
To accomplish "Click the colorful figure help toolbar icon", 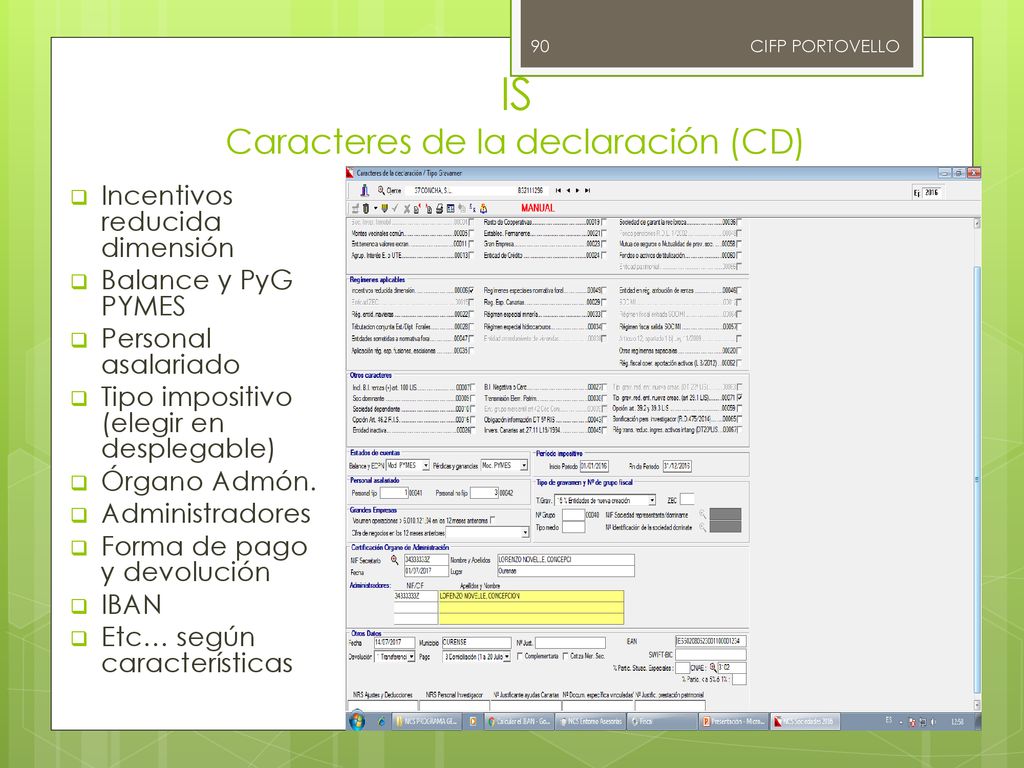I will point(483,209).
